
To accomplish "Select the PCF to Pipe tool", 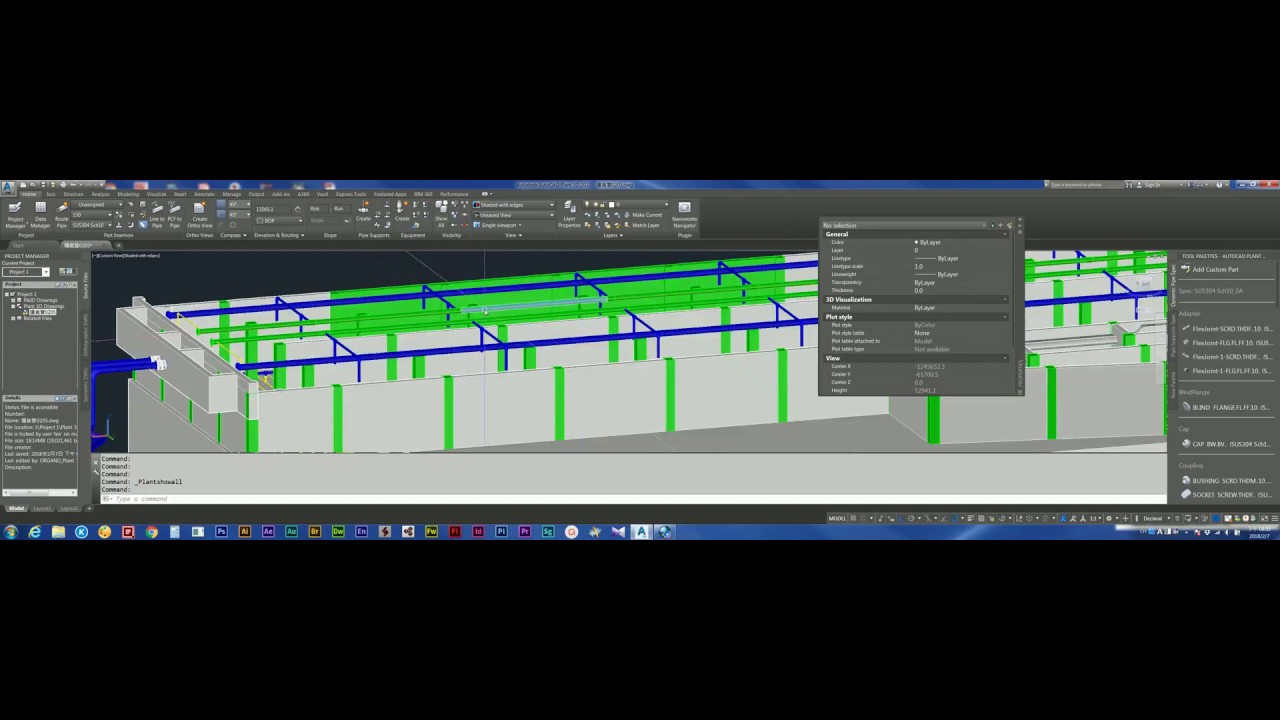I will (175, 215).
